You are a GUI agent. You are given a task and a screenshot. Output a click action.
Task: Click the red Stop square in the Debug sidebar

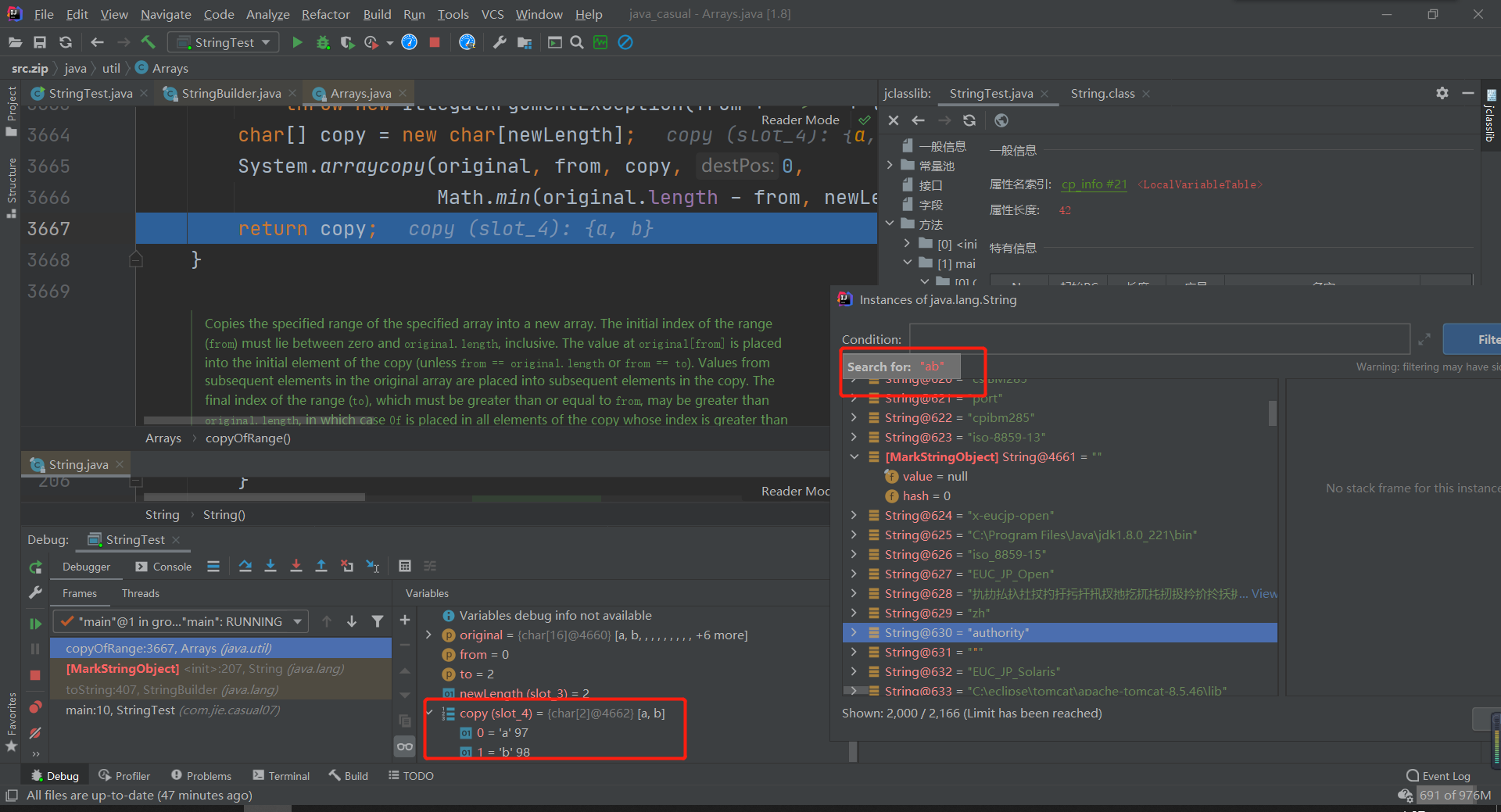pos(35,674)
